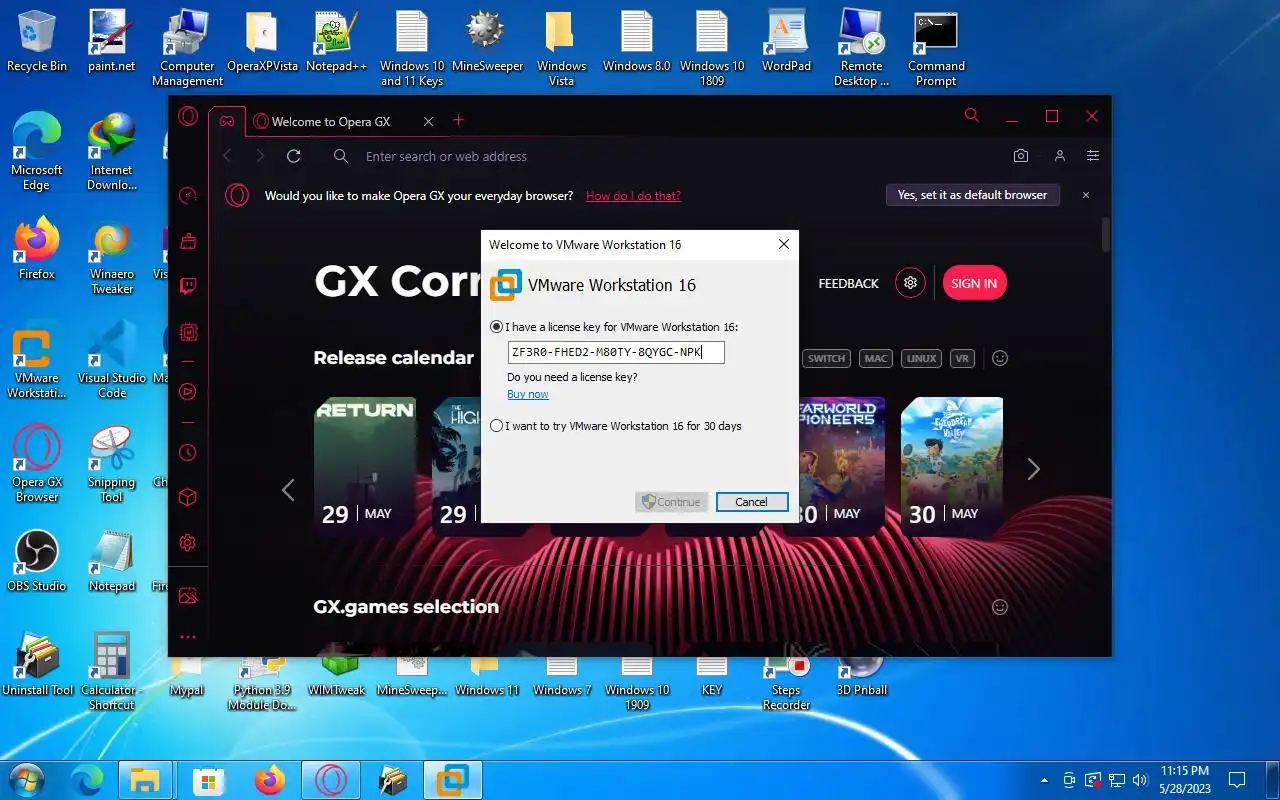Click the release calendar smiley feedback icon

click(x=999, y=358)
